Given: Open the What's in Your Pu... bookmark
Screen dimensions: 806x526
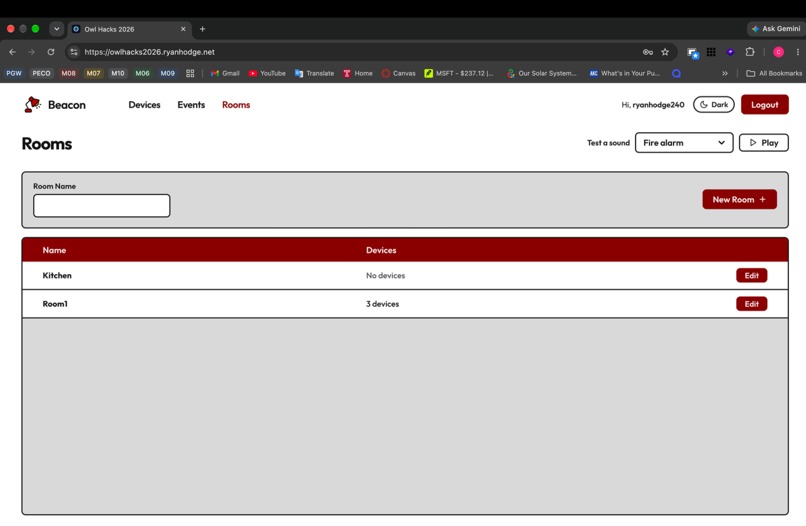Looking at the screenshot, I should [625, 74].
